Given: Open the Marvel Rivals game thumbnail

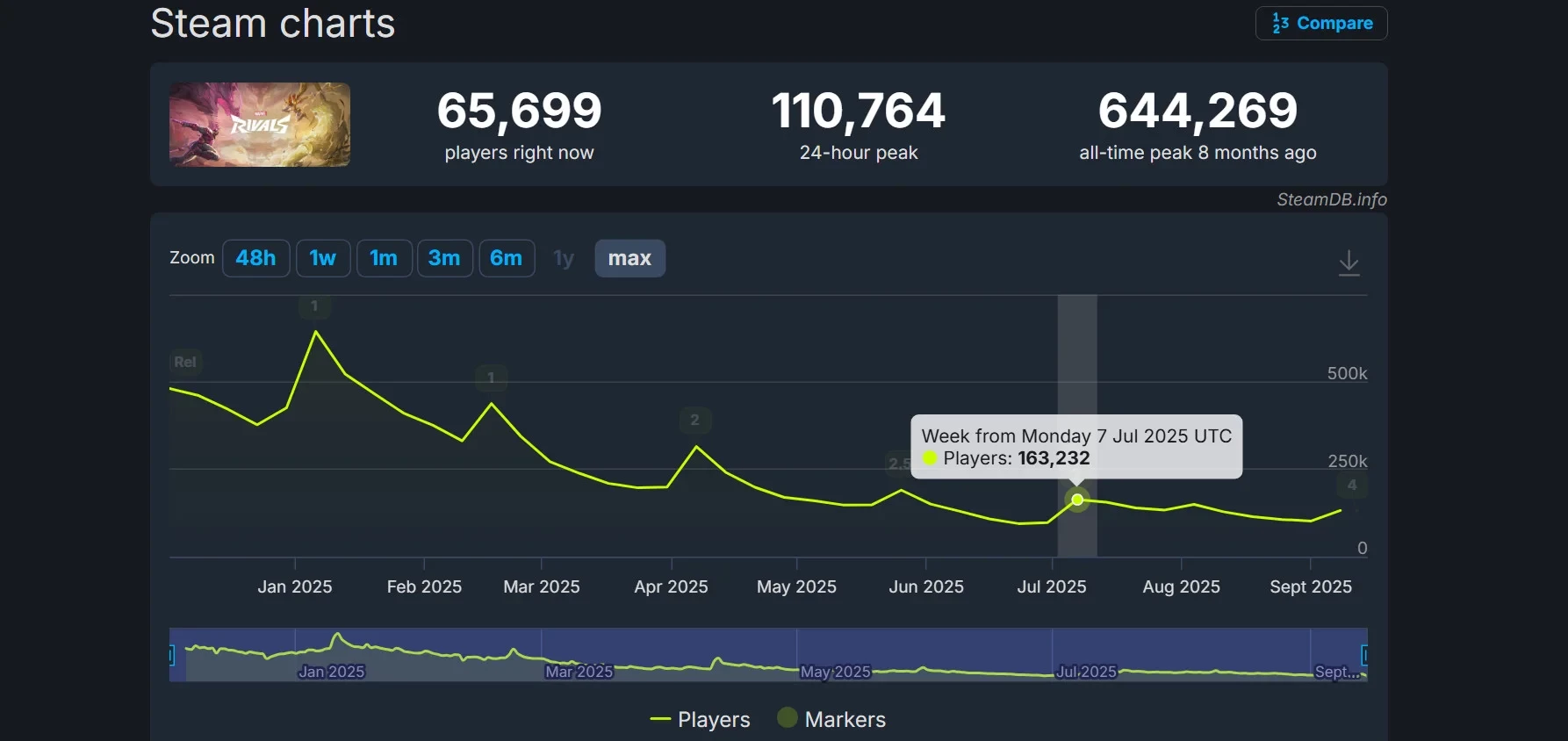Looking at the screenshot, I should [260, 125].
